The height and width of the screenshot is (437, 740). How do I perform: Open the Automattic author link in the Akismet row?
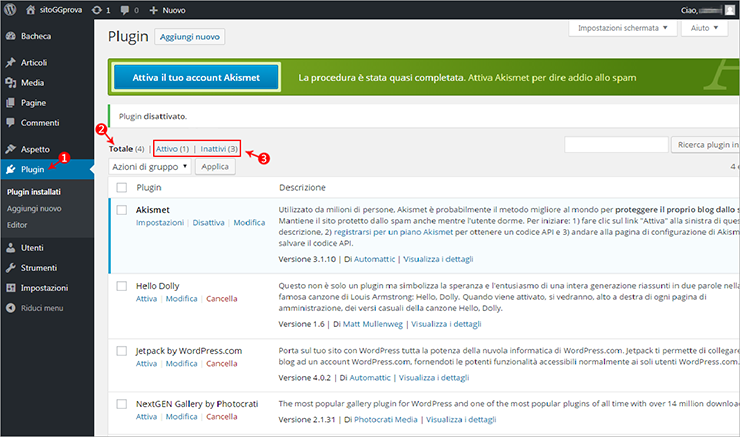point(374,259)
